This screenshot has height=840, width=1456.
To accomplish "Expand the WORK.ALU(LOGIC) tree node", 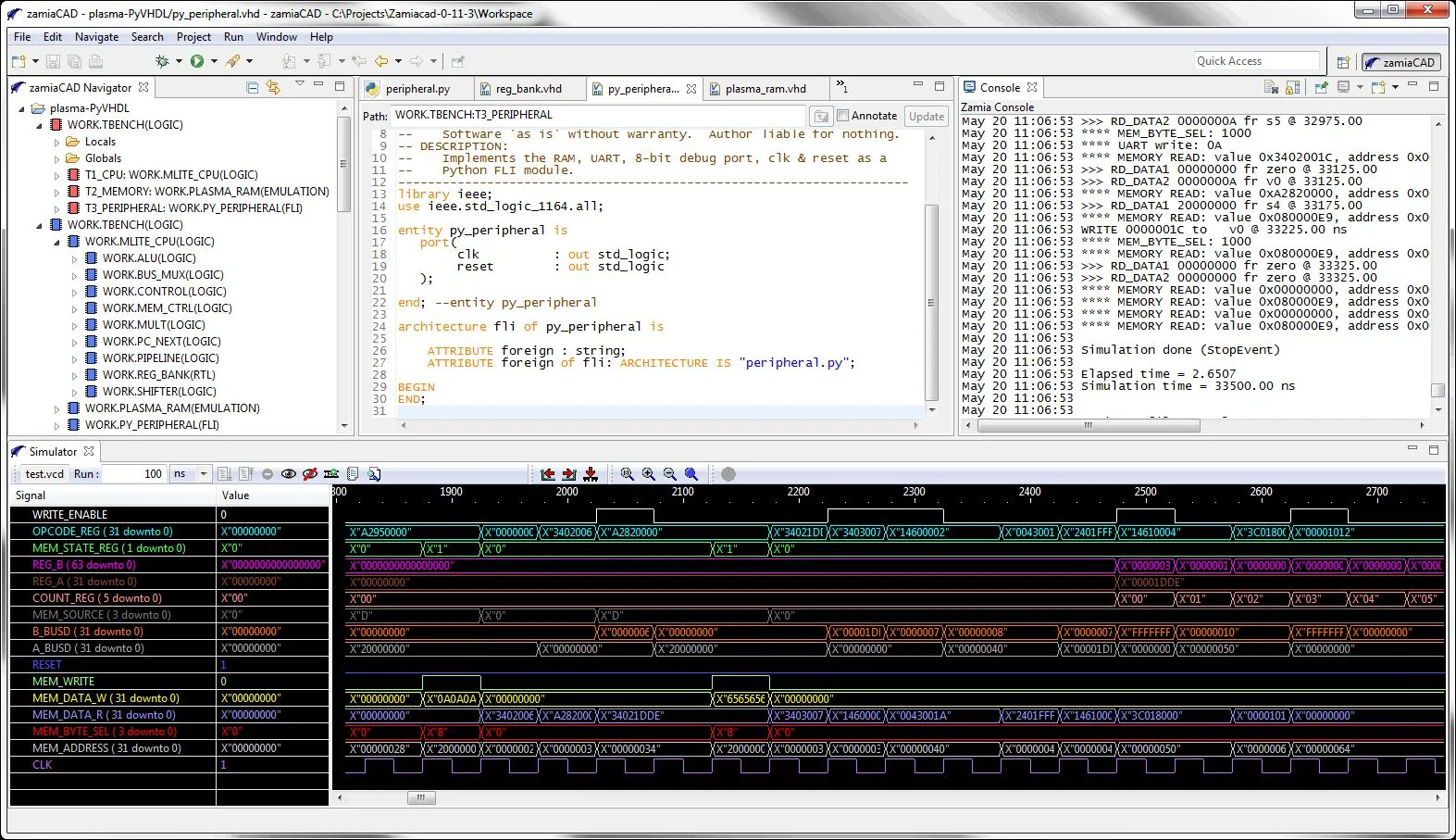I will point(74,258).
